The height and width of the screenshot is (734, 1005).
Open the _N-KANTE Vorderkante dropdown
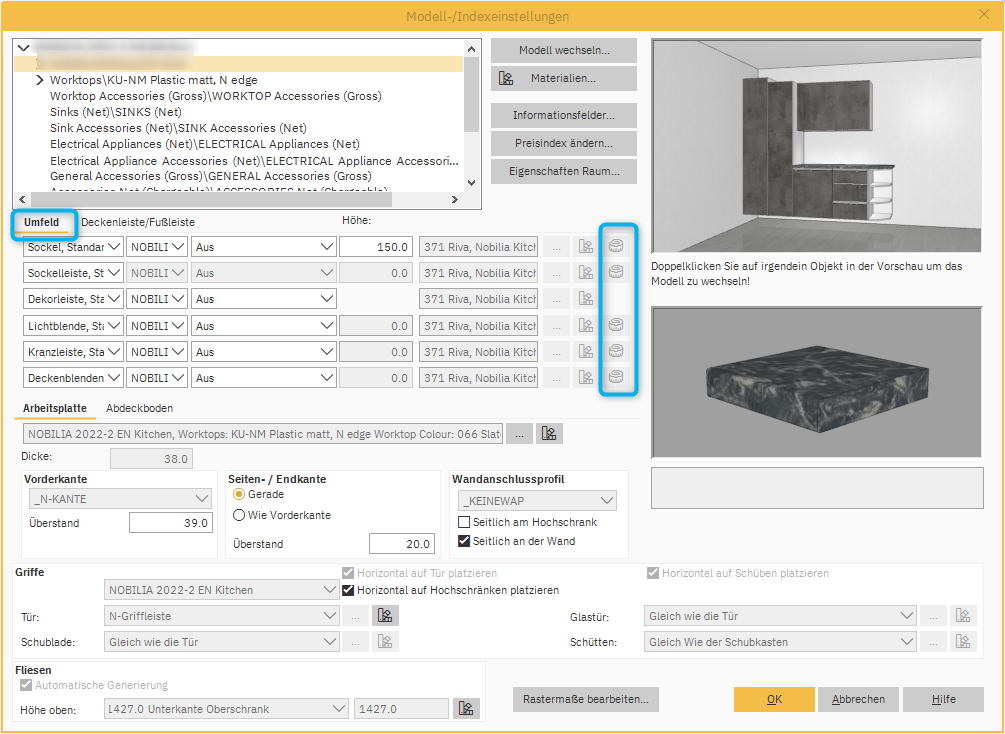pyautogui.click(x=119, y=498)
